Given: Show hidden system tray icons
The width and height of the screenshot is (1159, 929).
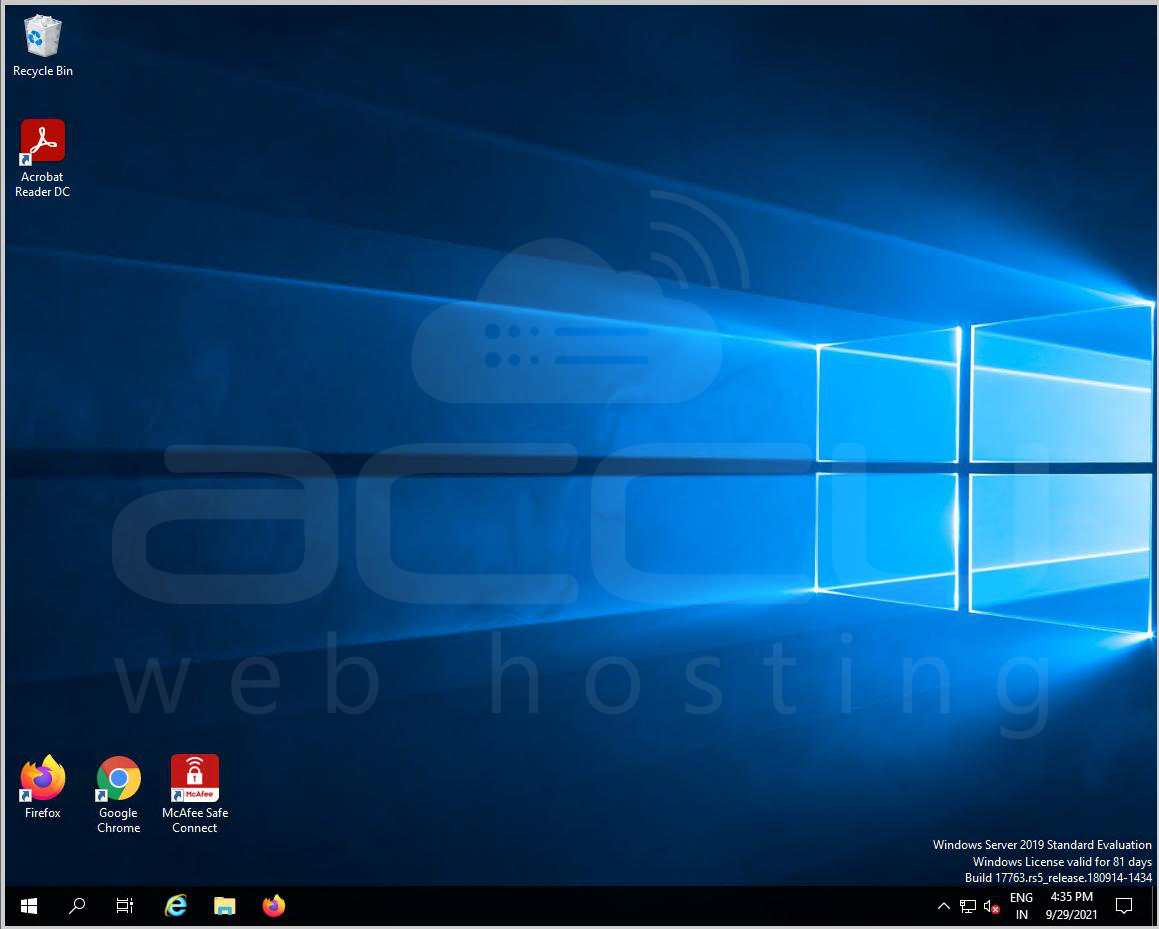Looking at the screenshot, I should (x=943, y=906).
